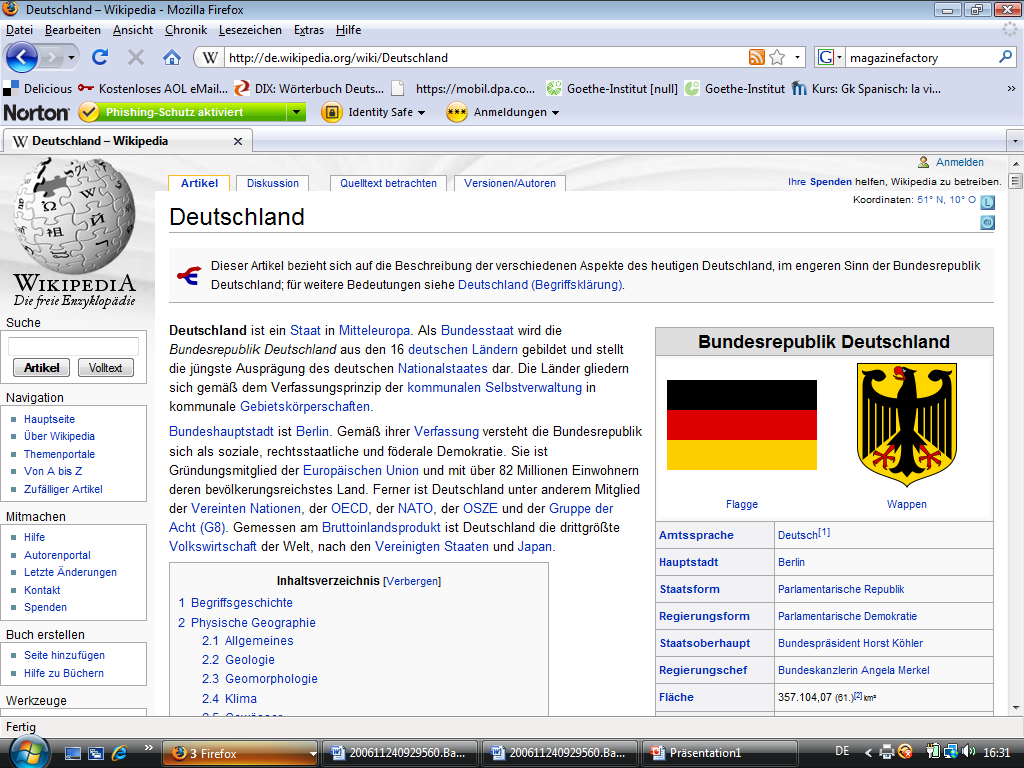Open the Datei menu
The height and width of the screenshot is (768, 1024).
(20, 30)
